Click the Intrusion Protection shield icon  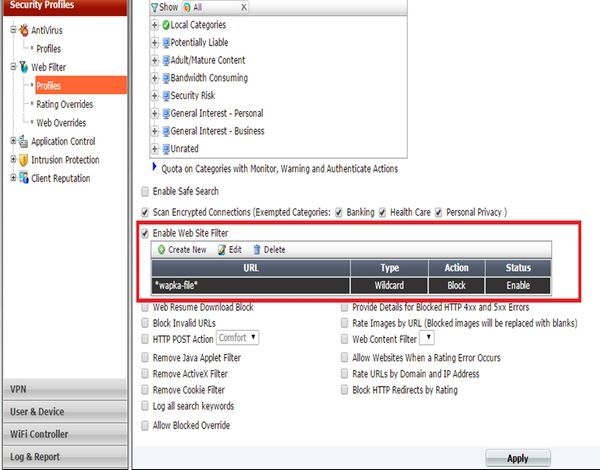[x=23, y=160]
